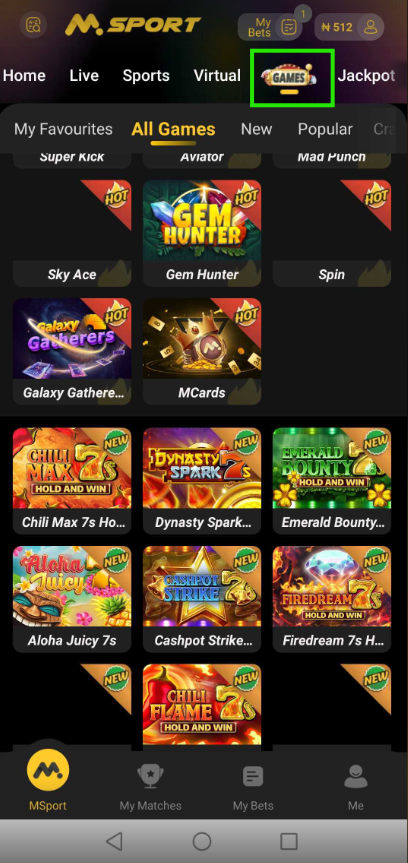This screenshot has width=408, height=863.
Task: Go to Live in top navigation
Action: click(84, 75)
